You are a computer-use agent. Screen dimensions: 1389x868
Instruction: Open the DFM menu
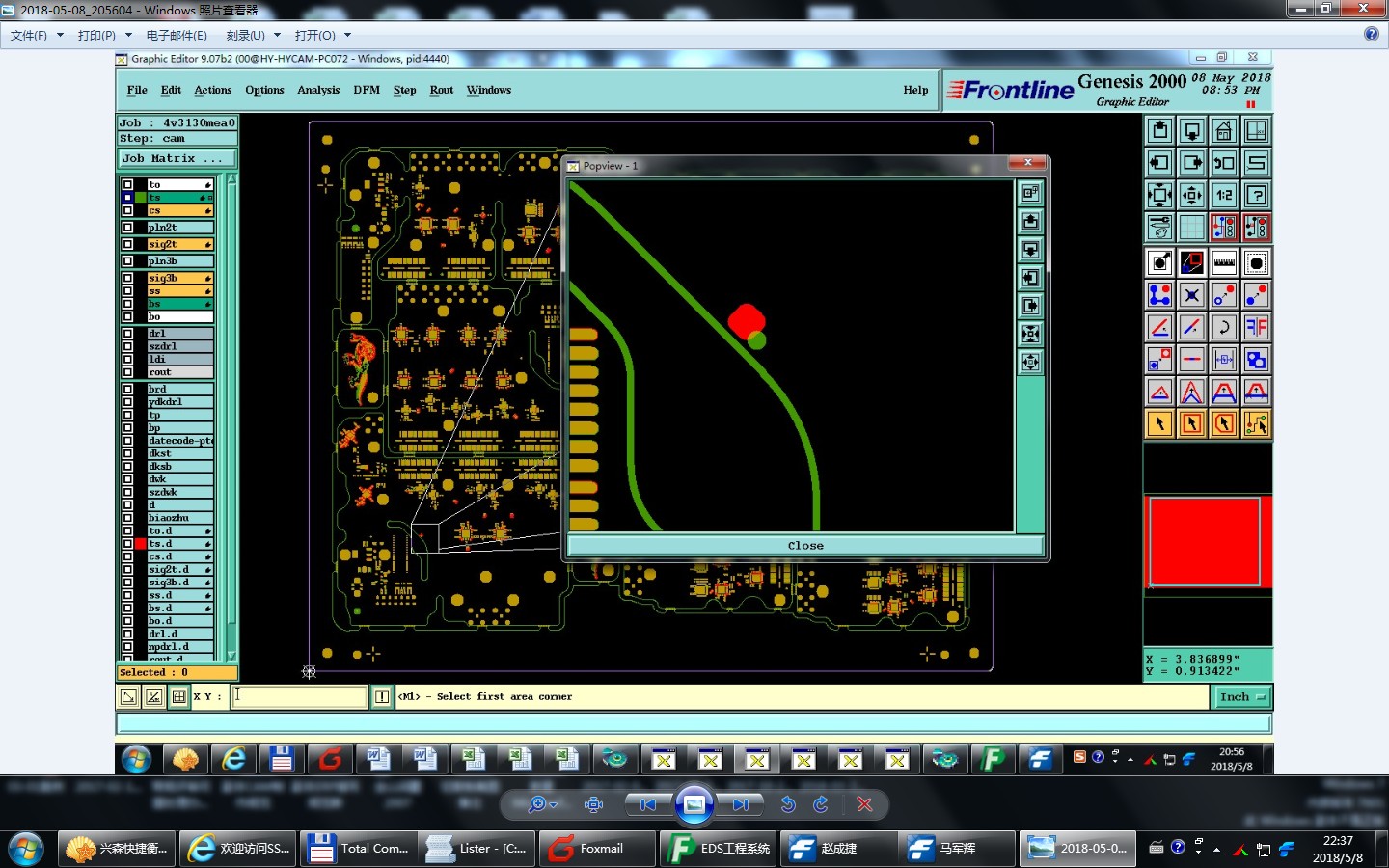click(367, 90)
